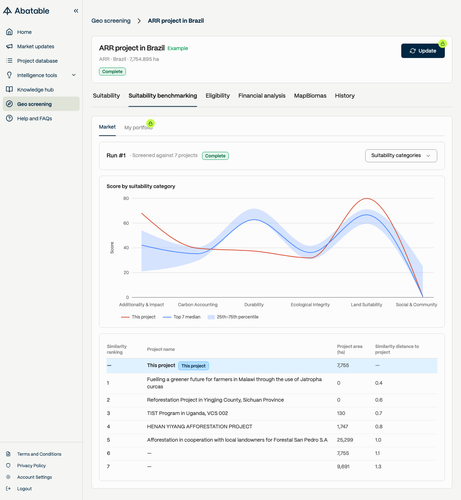Switch to the Eligibility tab
This screenshot has height=500, width=461.
(x=218, y=96)
